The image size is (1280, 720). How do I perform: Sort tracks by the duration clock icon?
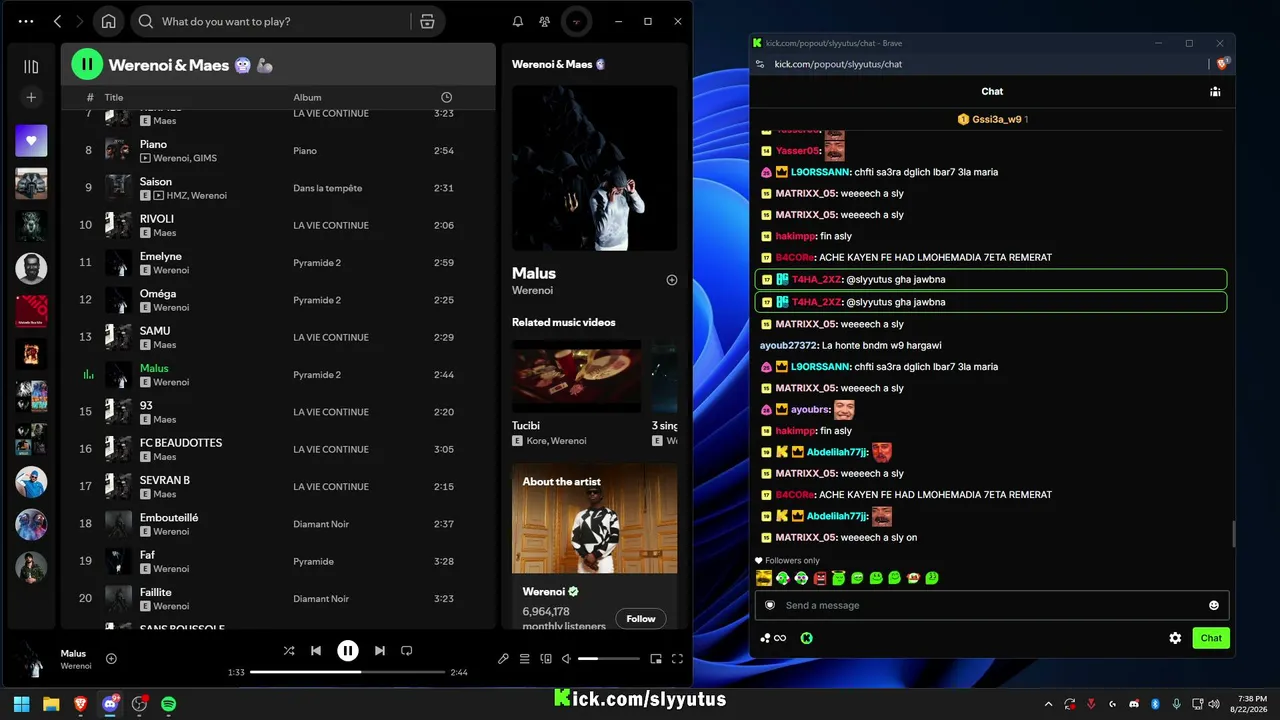[x=446, y=97]
